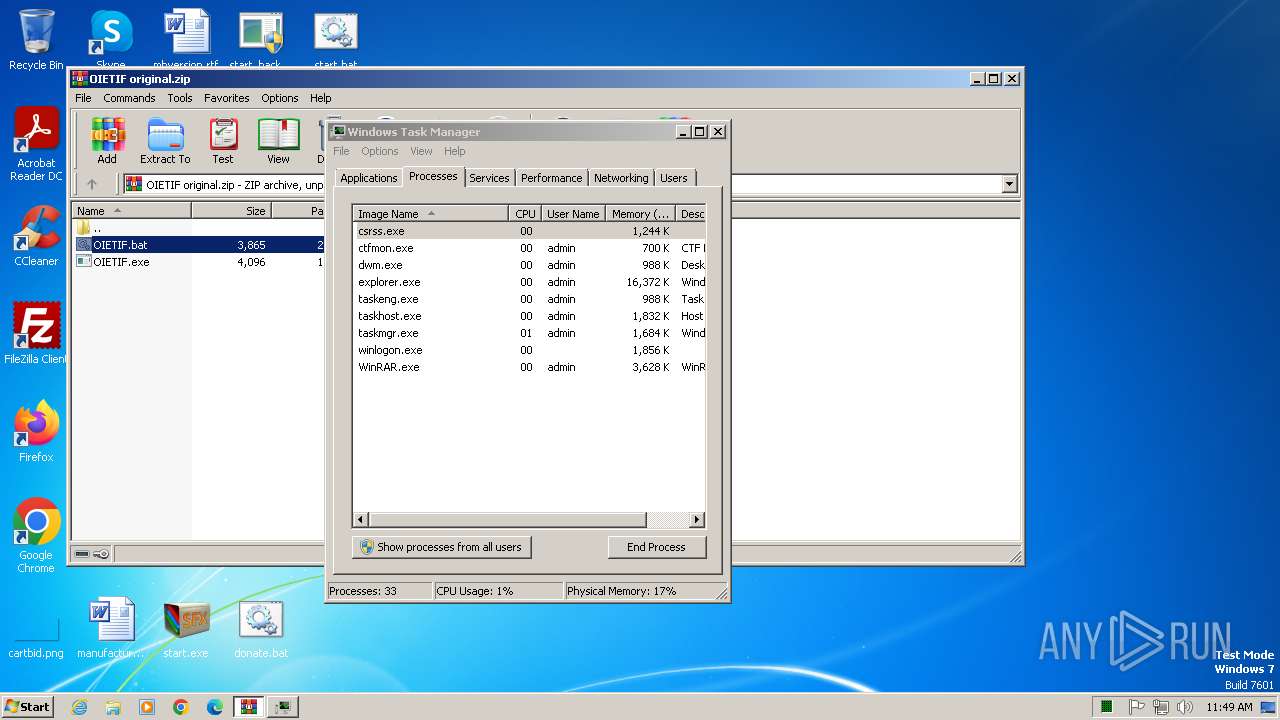
Task: Select the Acrobat Reader DC desktop icon
Action: coord(36,145)
